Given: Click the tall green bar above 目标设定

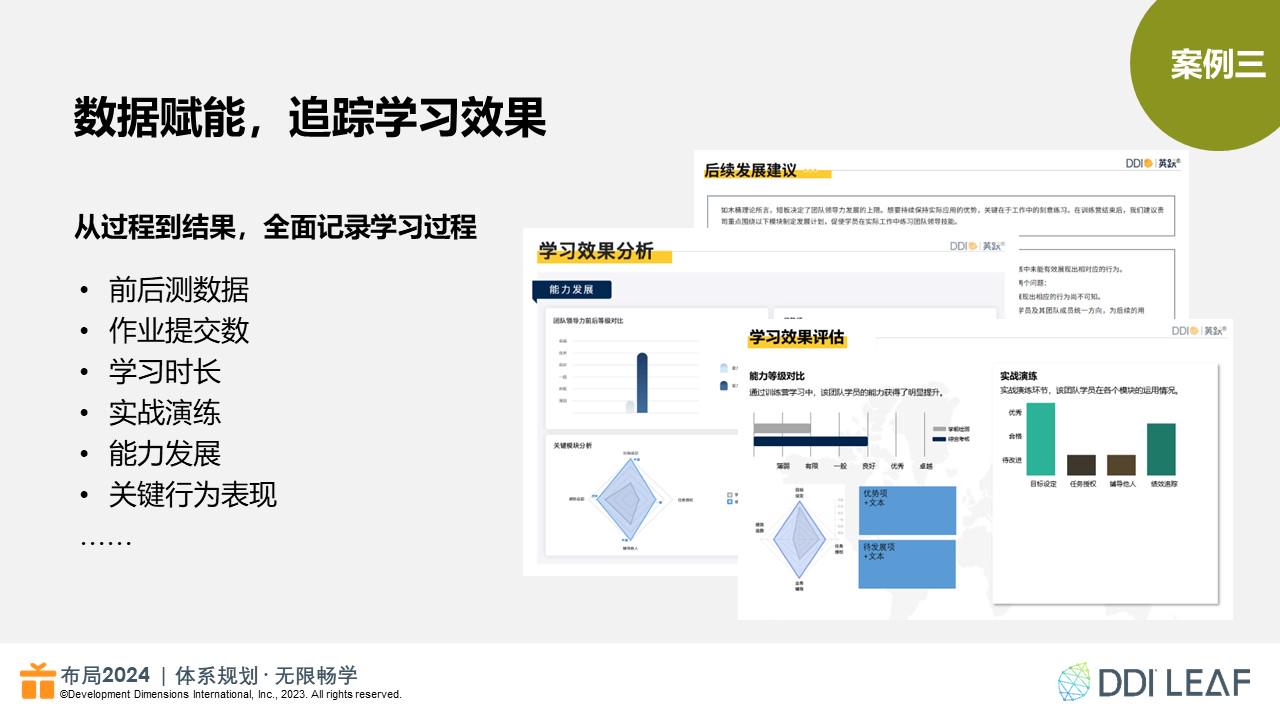Looking at the screenshot, I should (x=1041, y=439).
